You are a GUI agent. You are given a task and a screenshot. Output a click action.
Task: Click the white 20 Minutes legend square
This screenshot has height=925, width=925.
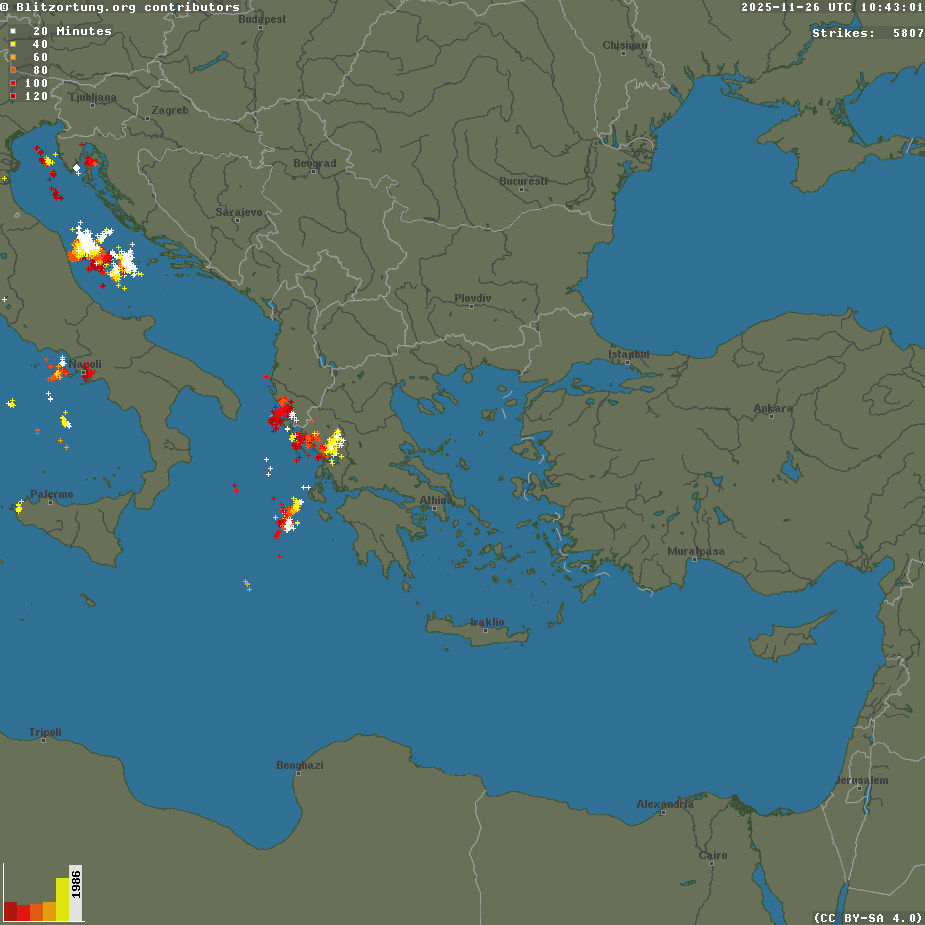click(13, 31)
